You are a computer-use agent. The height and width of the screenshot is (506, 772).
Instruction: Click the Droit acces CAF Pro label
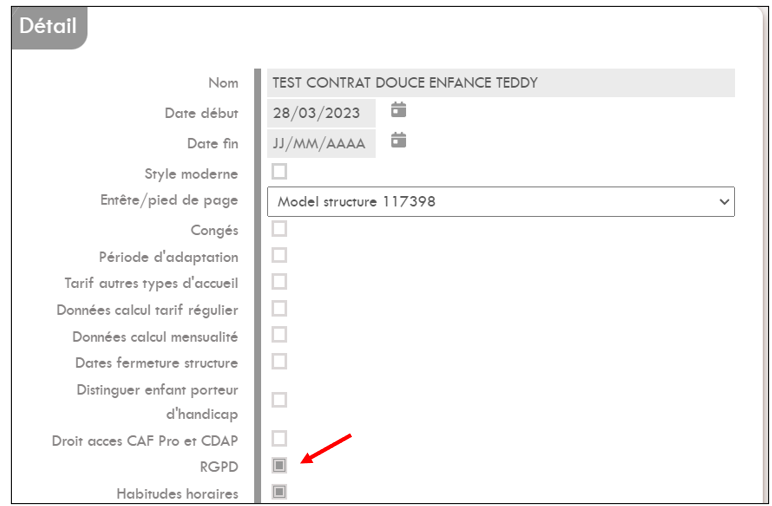[145, 441]
